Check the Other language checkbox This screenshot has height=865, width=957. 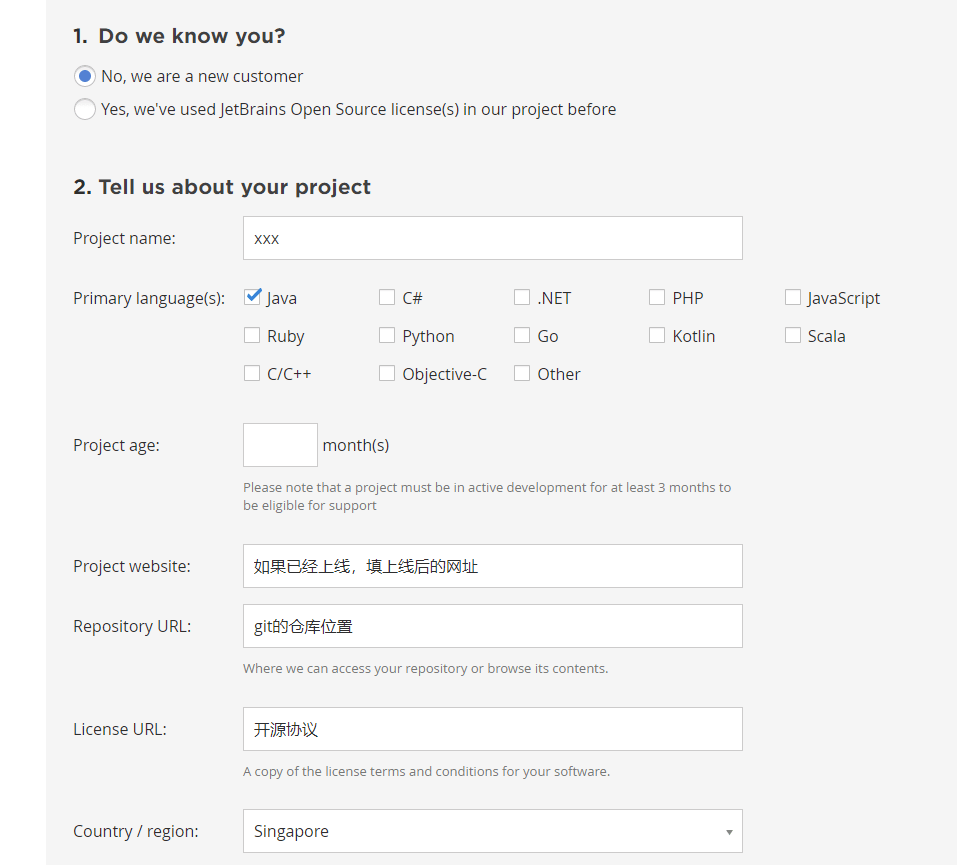(522, 373)
